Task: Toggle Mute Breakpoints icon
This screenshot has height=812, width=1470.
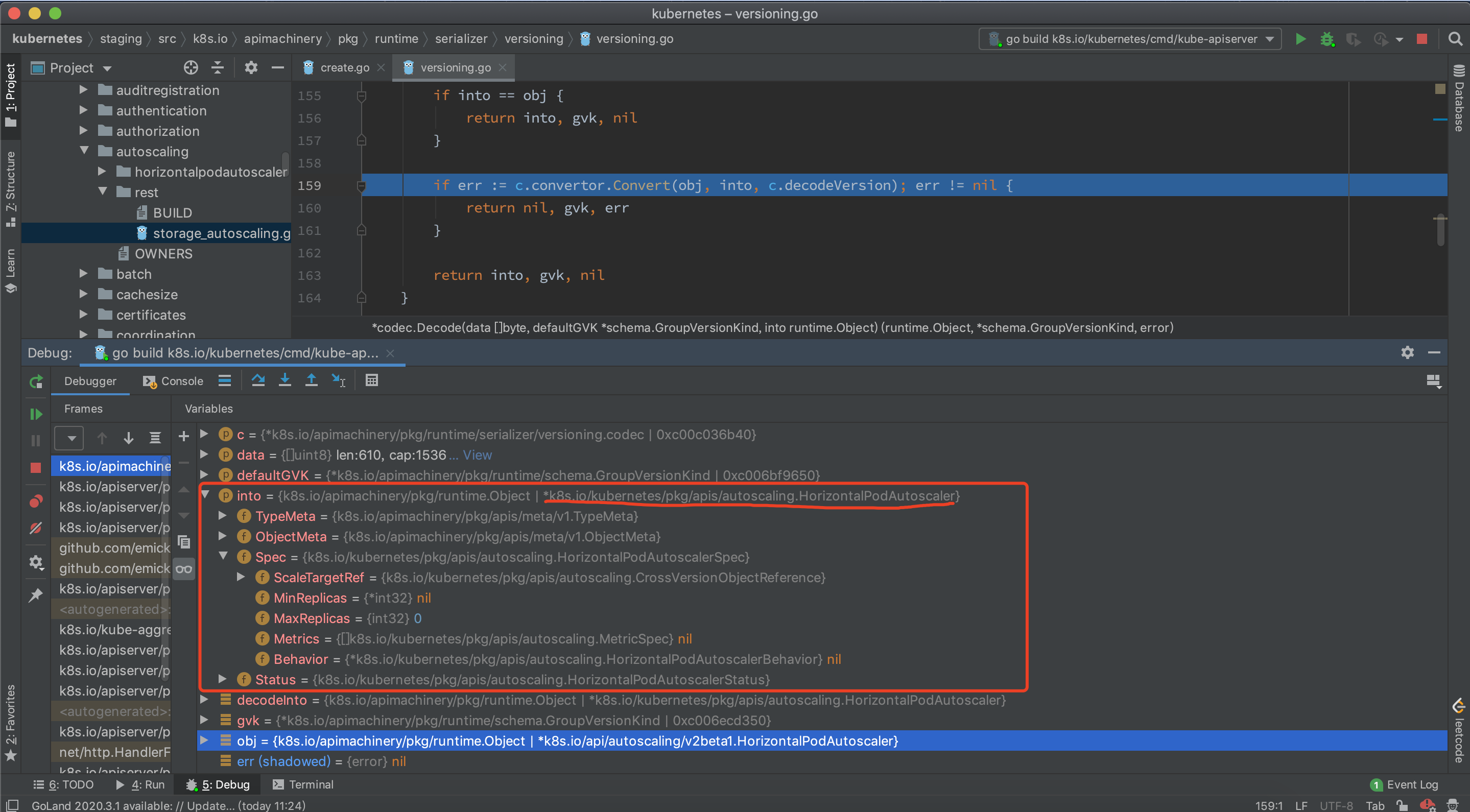Action: [35, 529]
